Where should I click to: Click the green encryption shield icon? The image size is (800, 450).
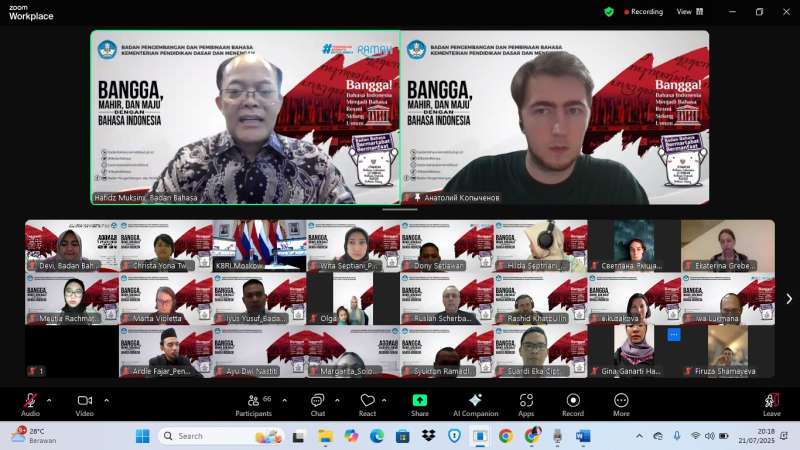pyautogui.click(x=609, y=12)
